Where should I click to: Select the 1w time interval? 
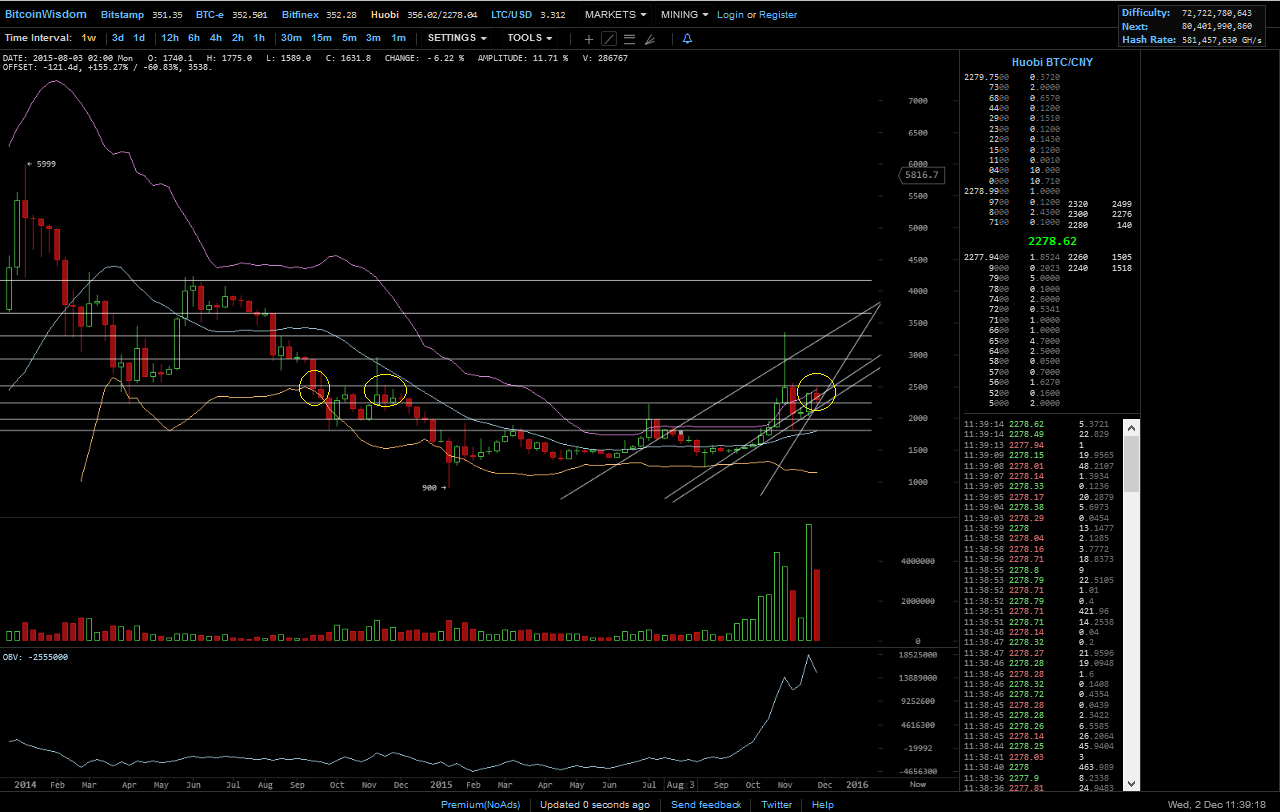pyautogui.click(x=89, y=38)
